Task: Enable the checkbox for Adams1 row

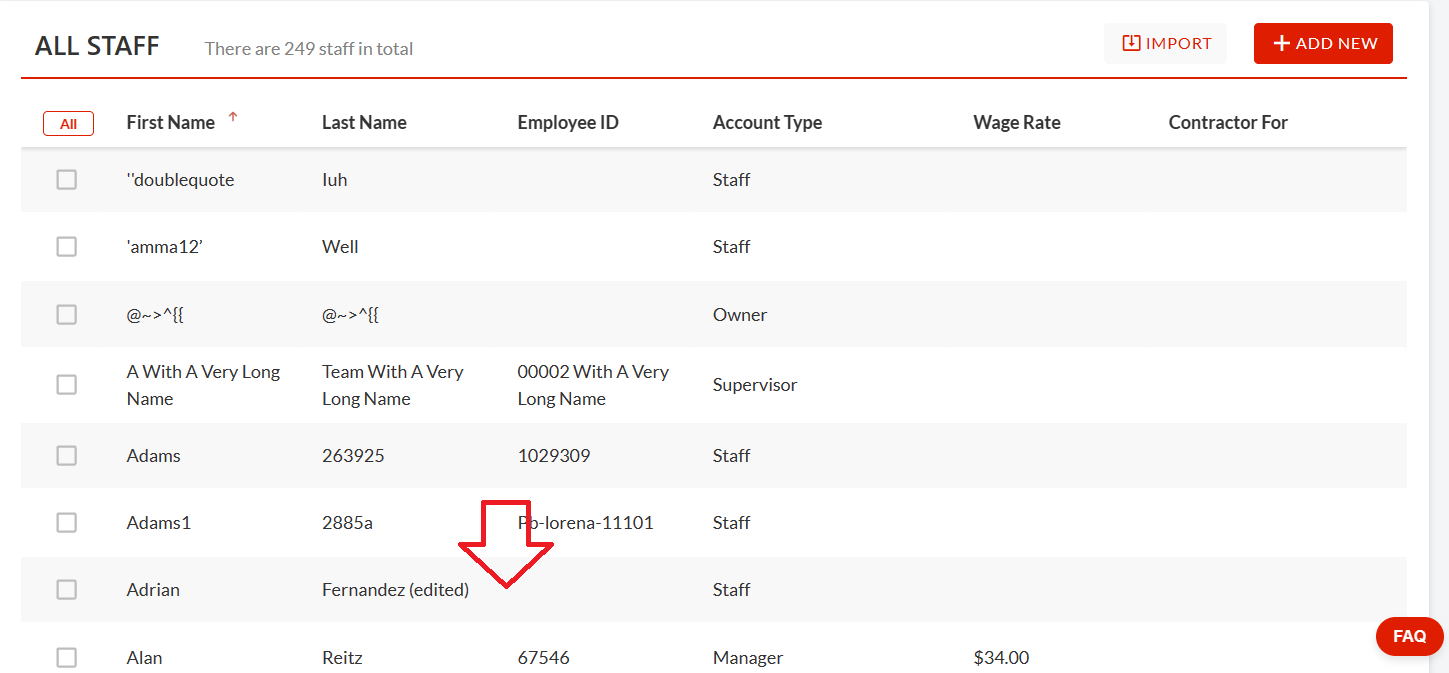Action: [67, 522]
